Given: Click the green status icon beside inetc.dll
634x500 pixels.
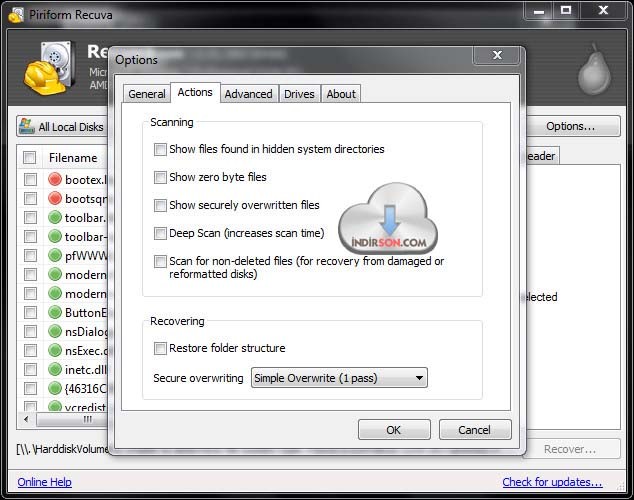Looking at the screenshot, I should click(x=55, y=369).
